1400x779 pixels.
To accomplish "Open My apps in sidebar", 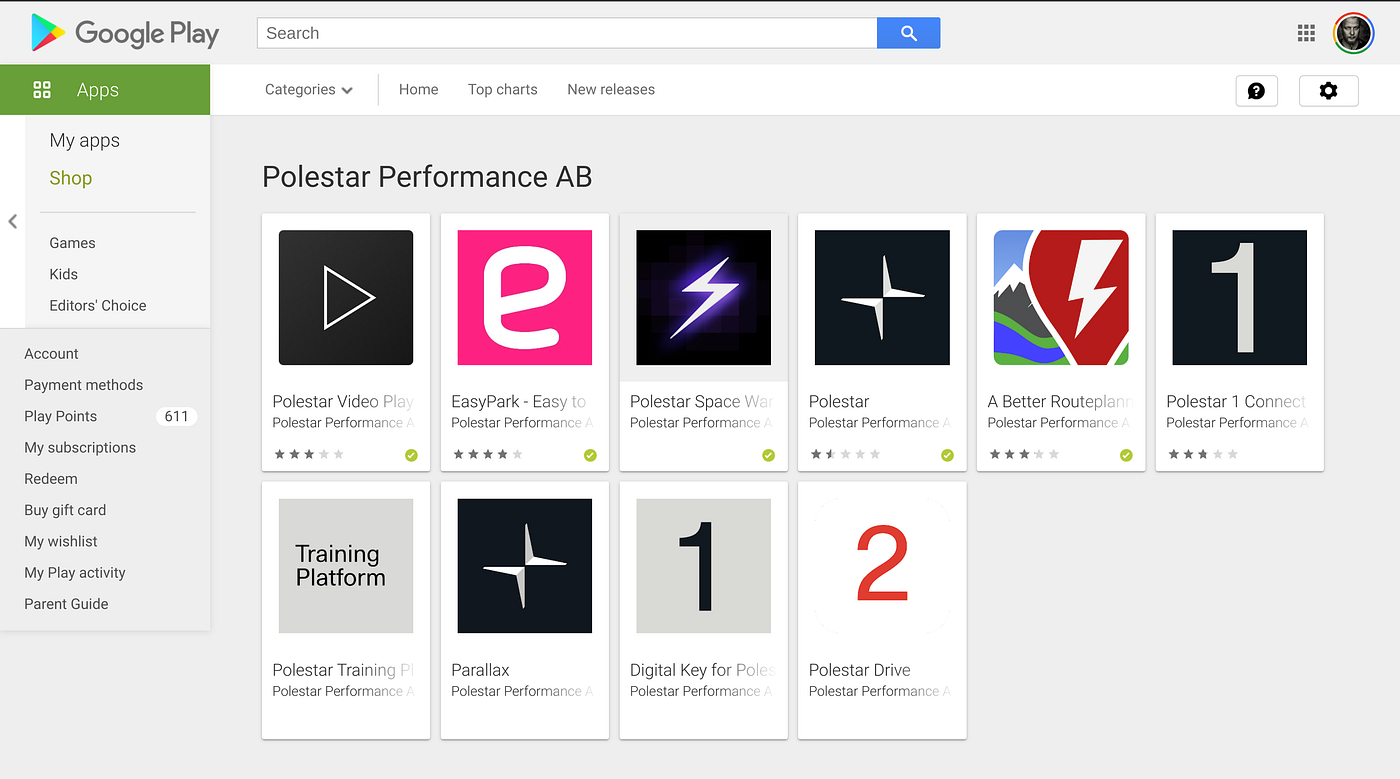I will pyautogui.click(x=85, y=141).
